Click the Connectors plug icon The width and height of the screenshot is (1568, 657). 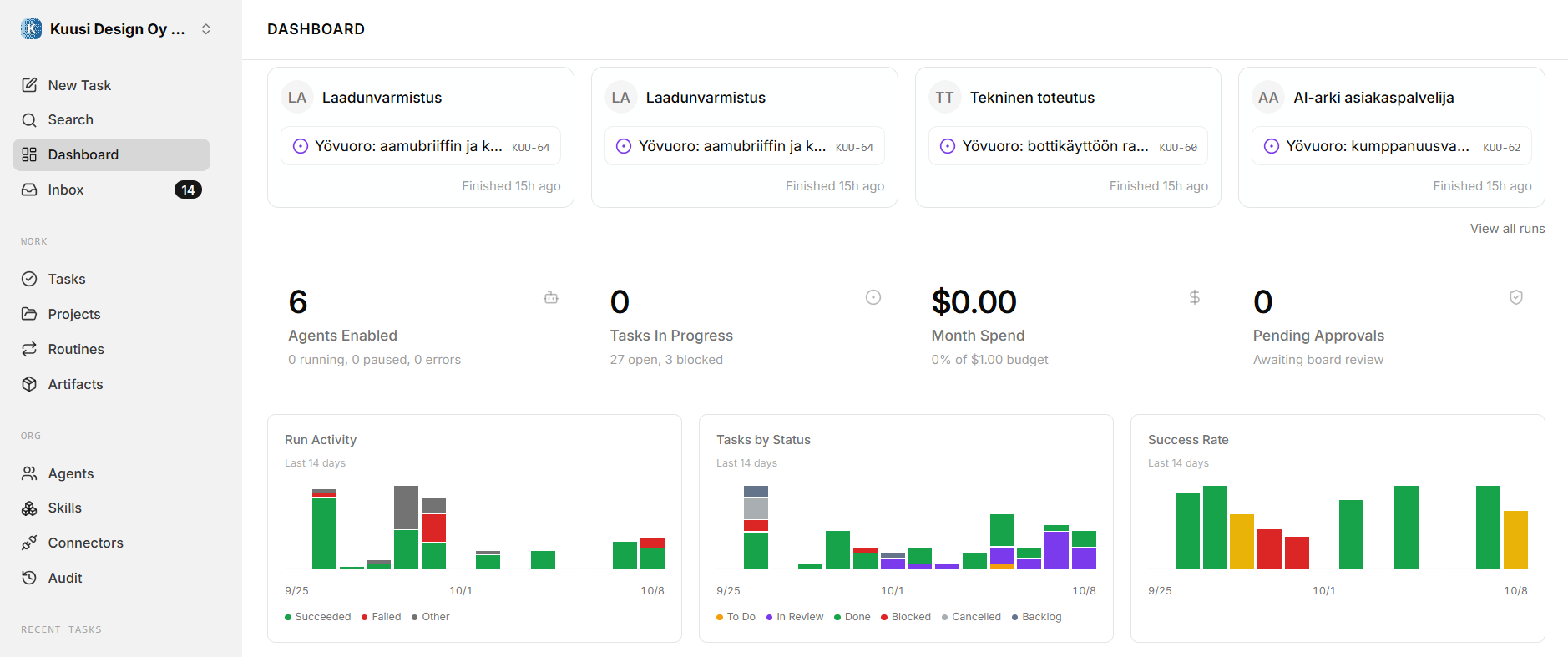click(x=29, y=543)
